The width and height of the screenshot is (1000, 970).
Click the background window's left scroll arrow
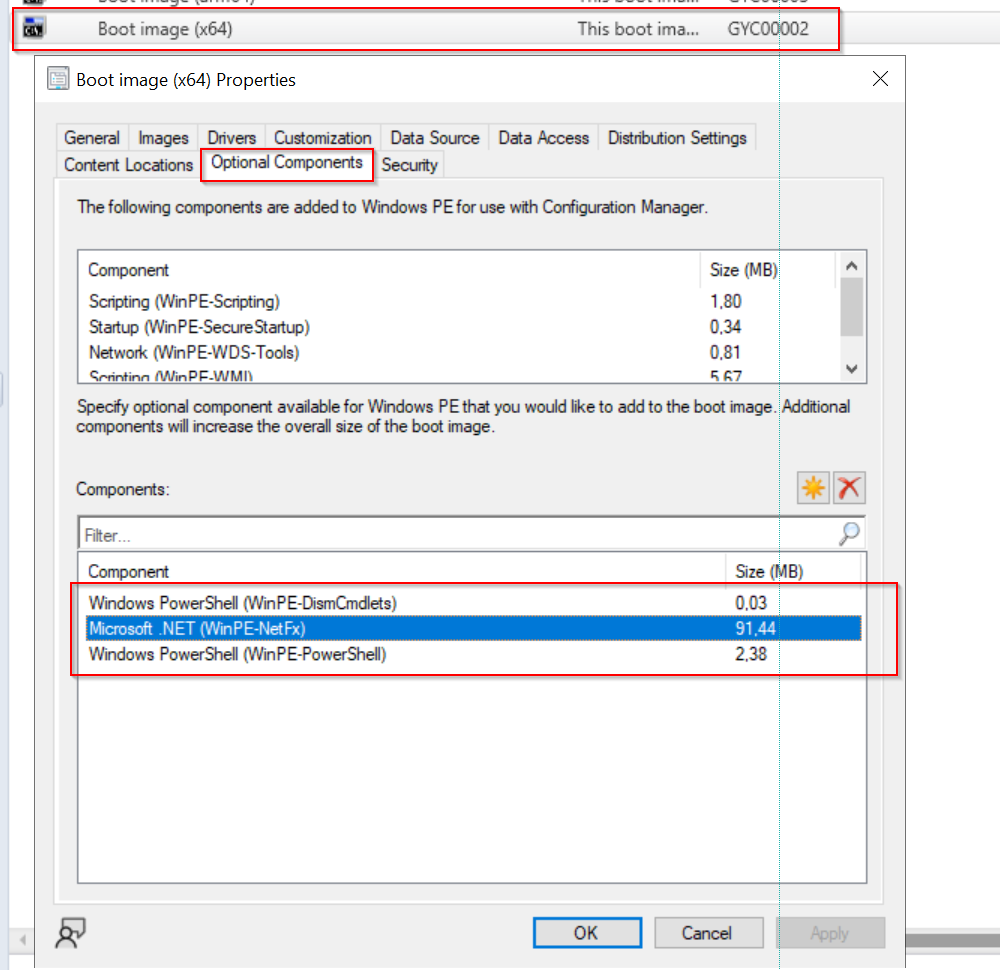tap(23, 940)
